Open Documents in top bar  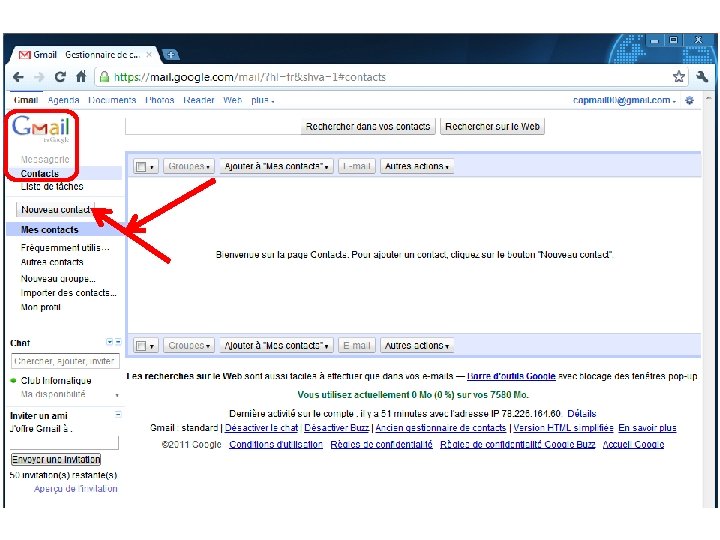[x=112, y=100]
